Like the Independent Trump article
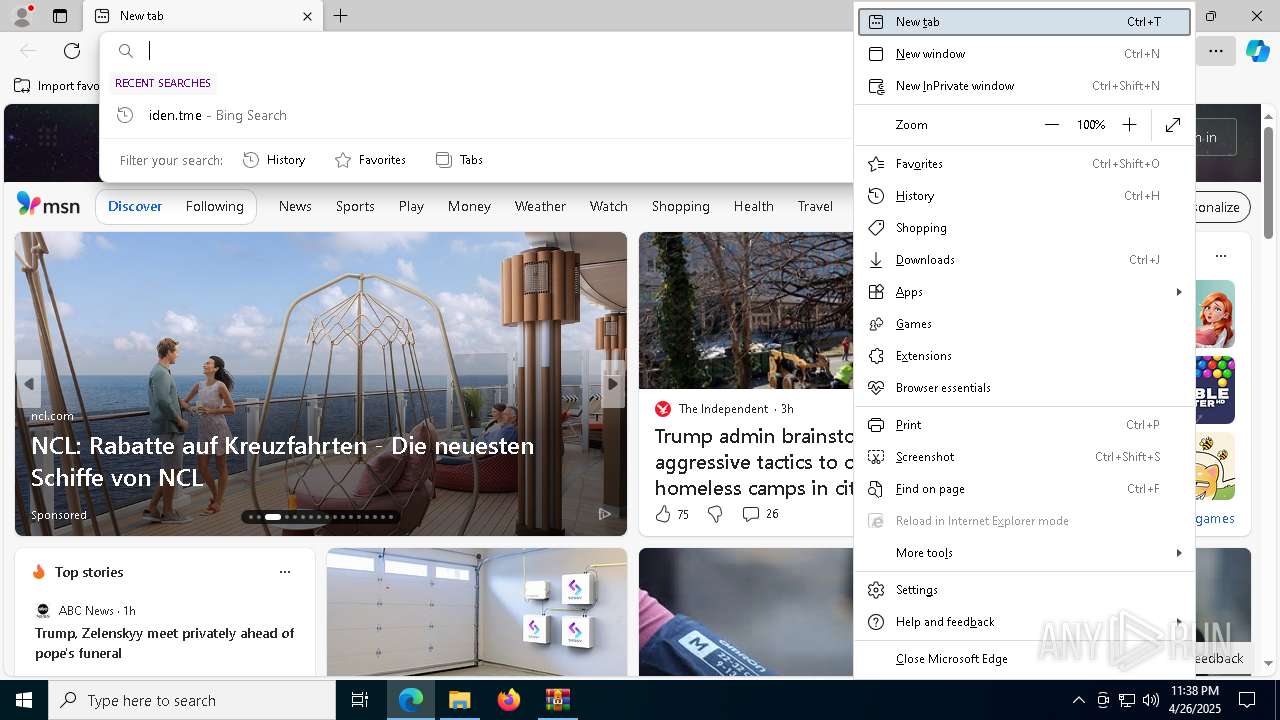Image resolution: width=1280 pixels, height=720 pixels. [671, 514]
